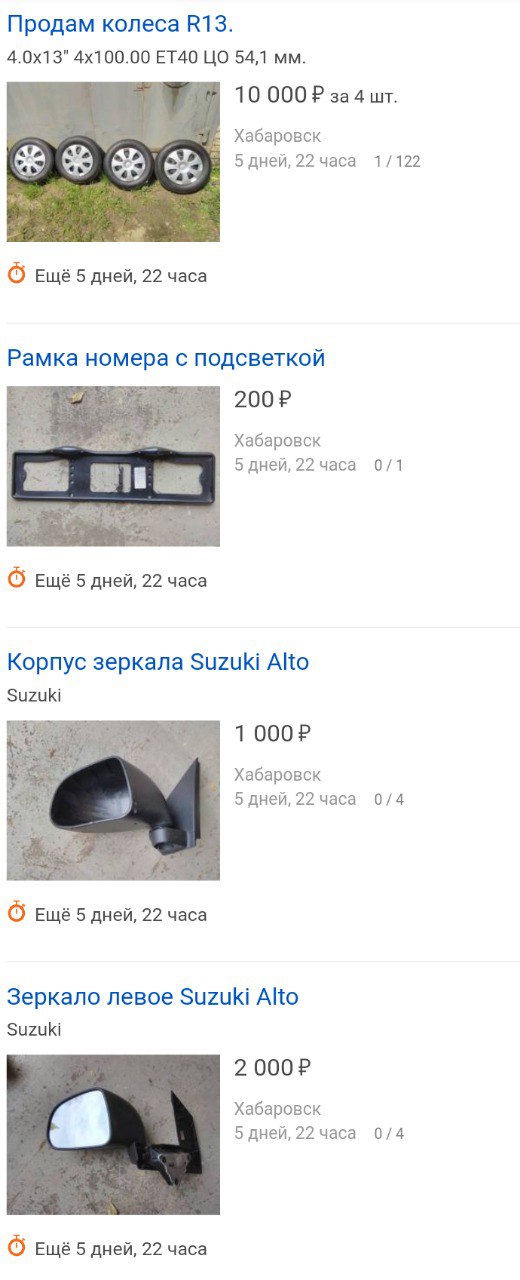Click the 1 / 122 views counter
This screenshot has height=1280, width=520.
coord(397,161)
